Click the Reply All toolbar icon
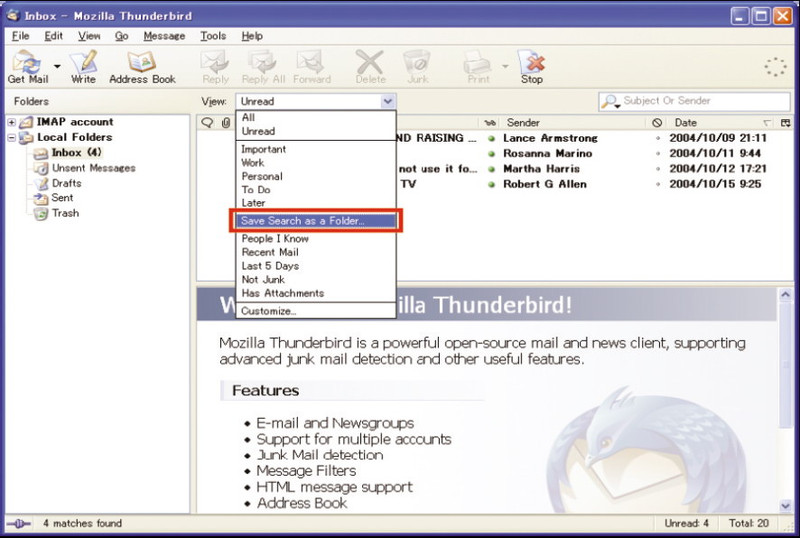This screenshot has height=538, width=800. click(263, 67)
